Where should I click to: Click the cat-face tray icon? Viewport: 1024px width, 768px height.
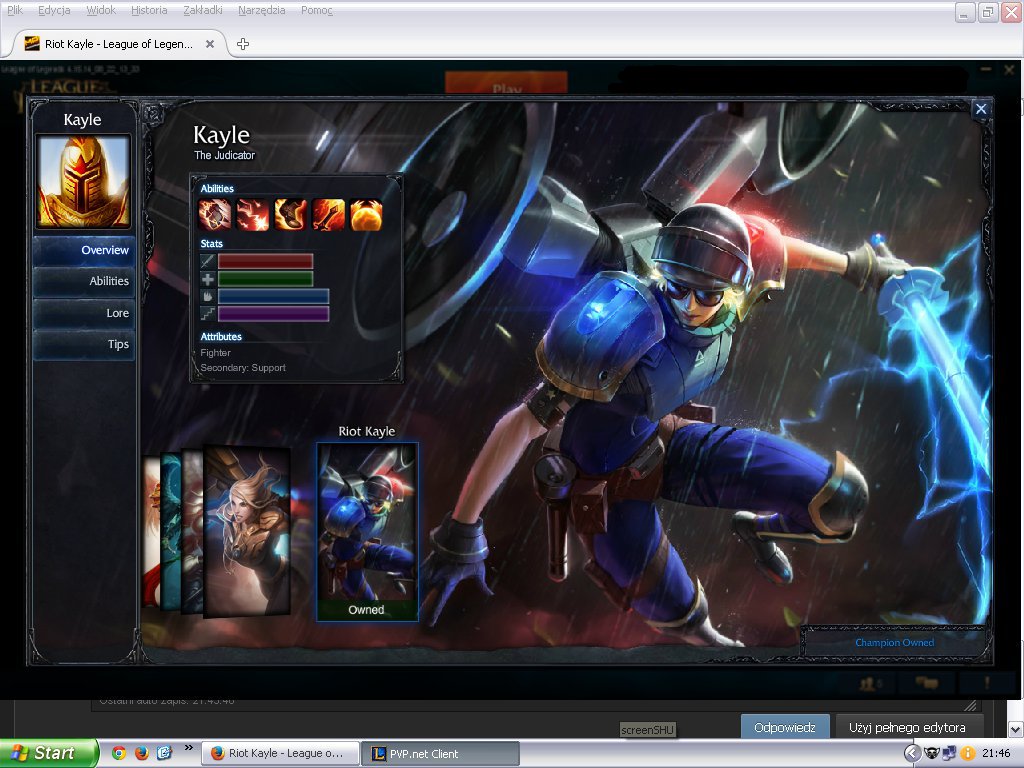tap(931, 754)
